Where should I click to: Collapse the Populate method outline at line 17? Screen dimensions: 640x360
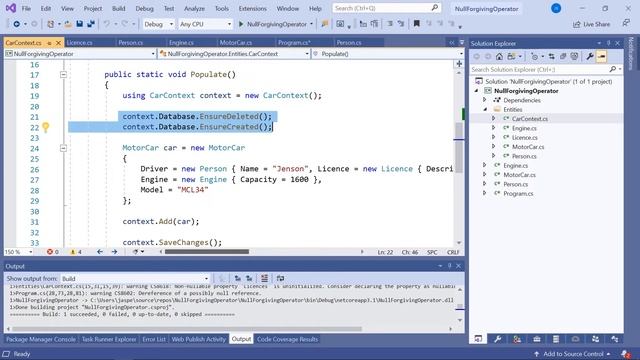tap(63, 75)
